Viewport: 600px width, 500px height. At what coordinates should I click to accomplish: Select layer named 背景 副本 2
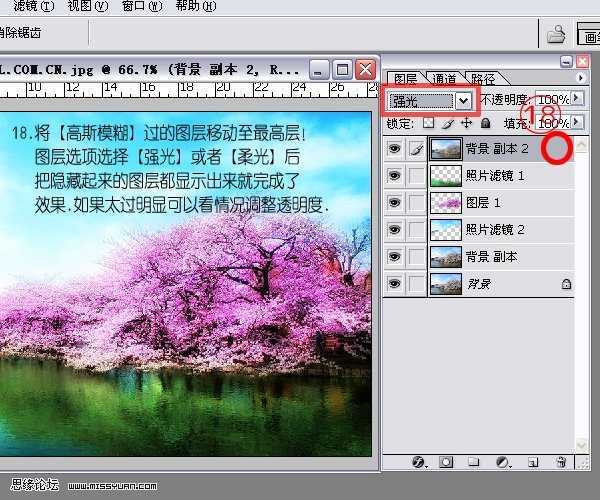(497, 148)
